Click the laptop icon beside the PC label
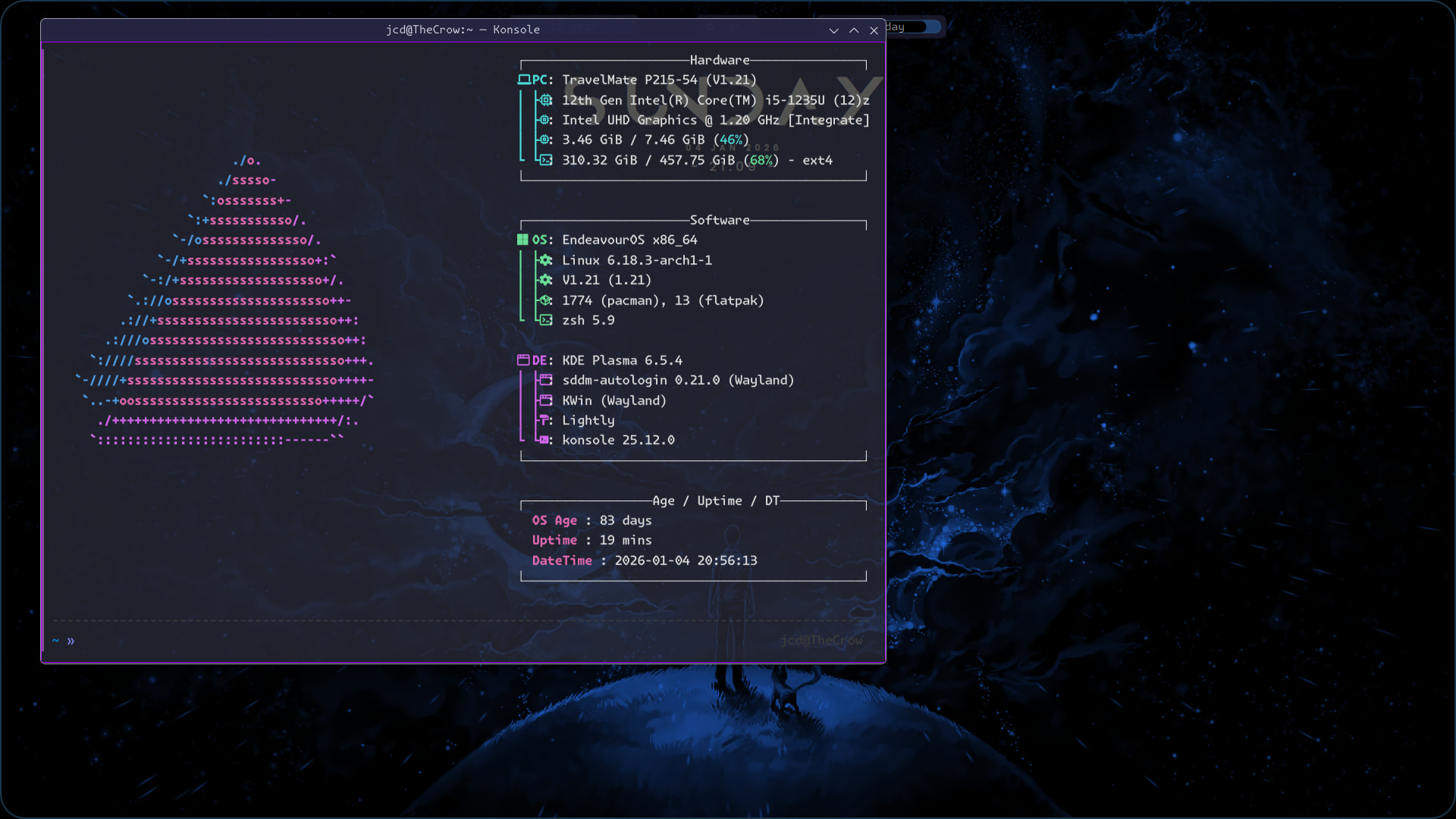1456x819 pixels. point(523,80)
